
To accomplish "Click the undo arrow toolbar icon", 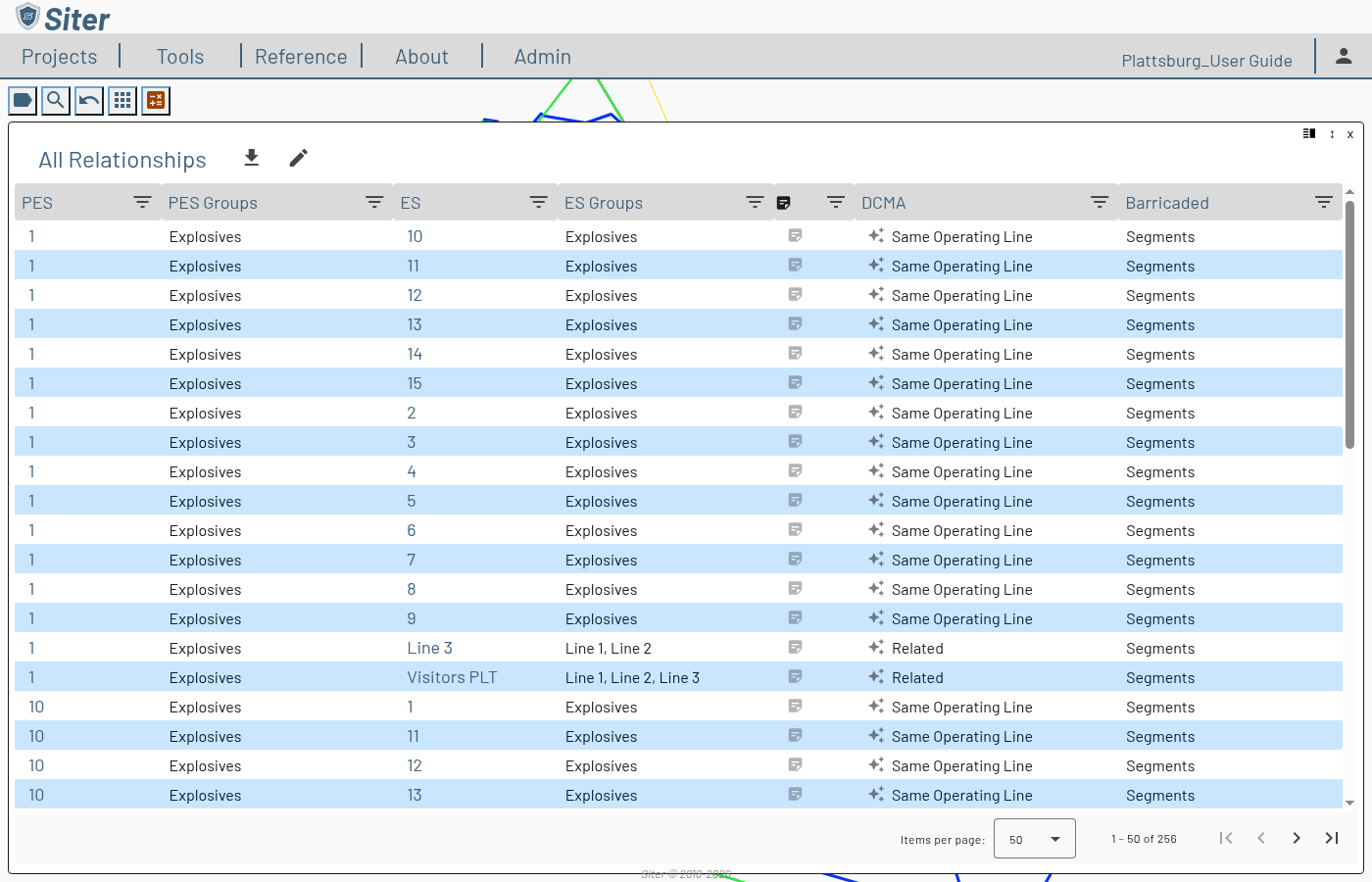I will [x=89, y=100].
